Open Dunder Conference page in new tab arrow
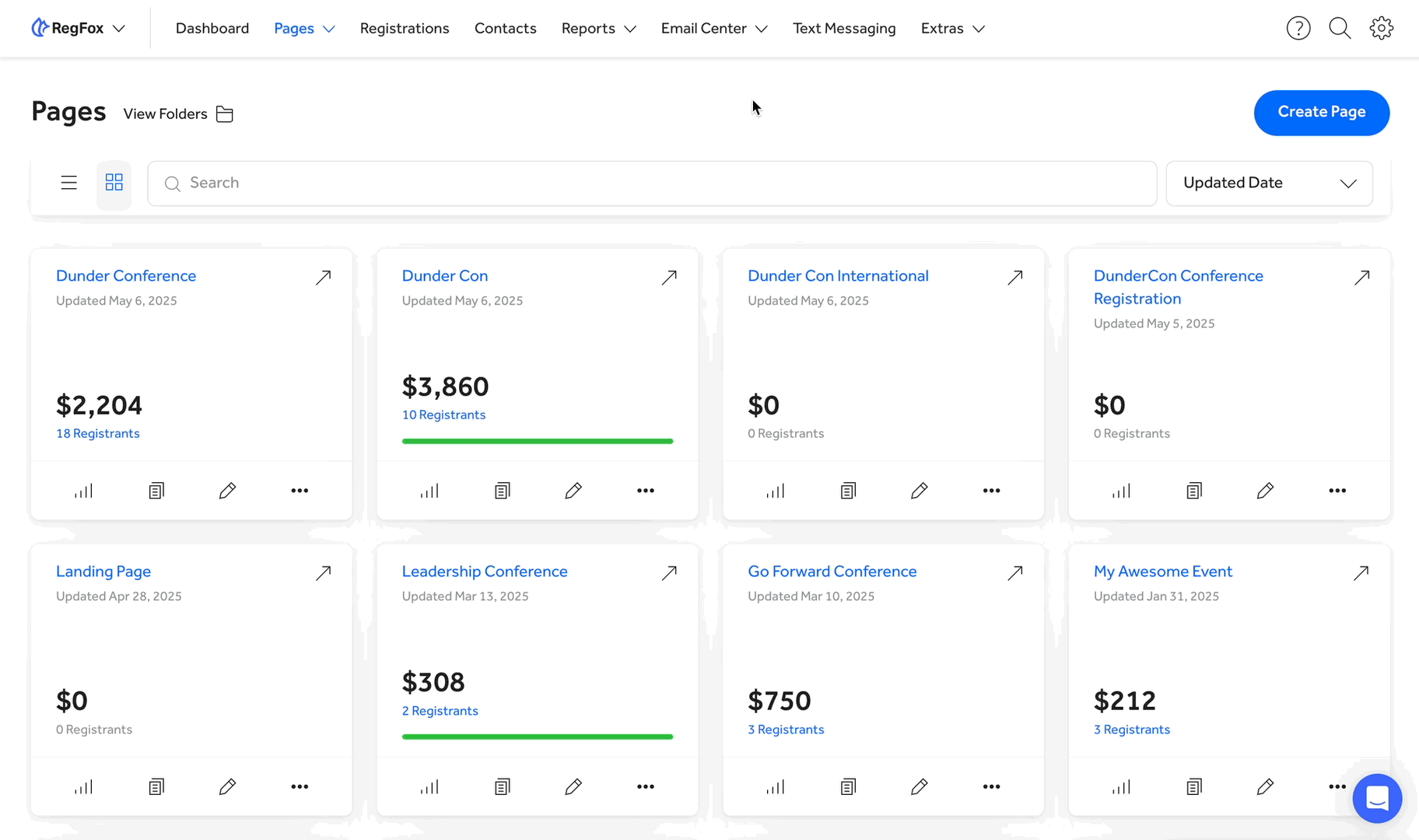Image resolution: width=1419 pixels, height=840 pixels. (324, 278)
